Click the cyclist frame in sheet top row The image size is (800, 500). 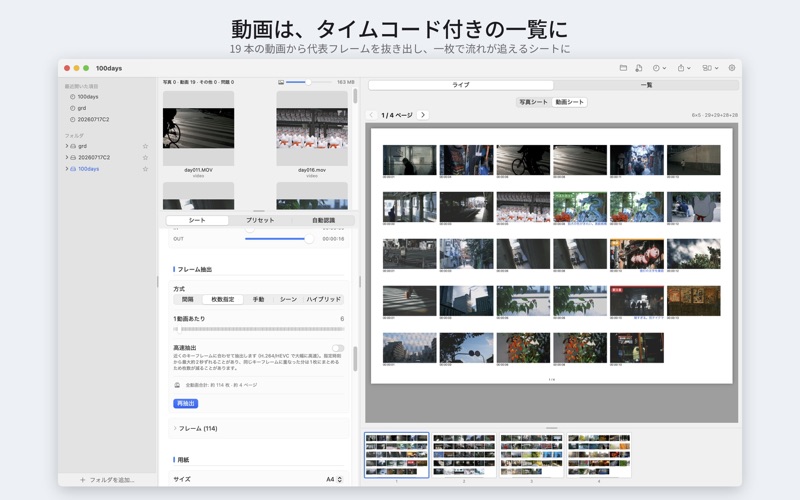click(523, 160)
